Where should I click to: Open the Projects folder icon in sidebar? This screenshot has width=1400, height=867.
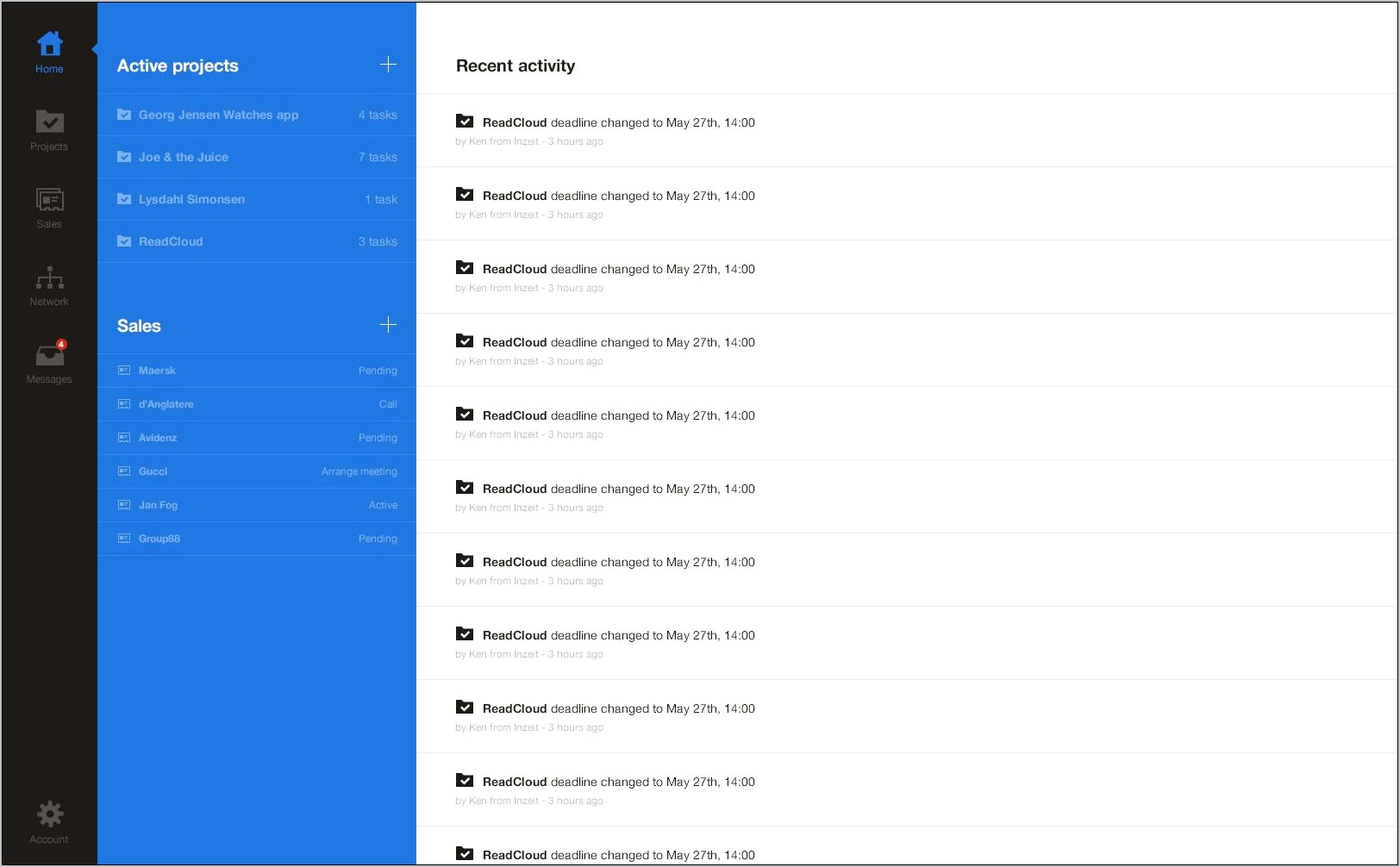point(49,122)
